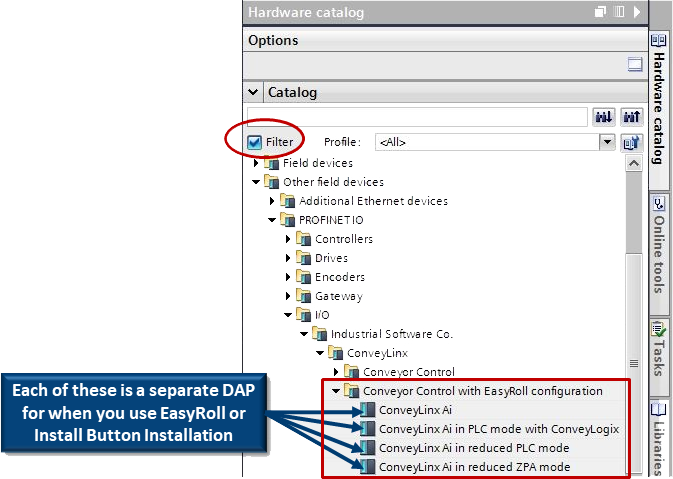Expand the Field devices folder
The height and width of the screenshot is (479, 673).
pos(256,163)
